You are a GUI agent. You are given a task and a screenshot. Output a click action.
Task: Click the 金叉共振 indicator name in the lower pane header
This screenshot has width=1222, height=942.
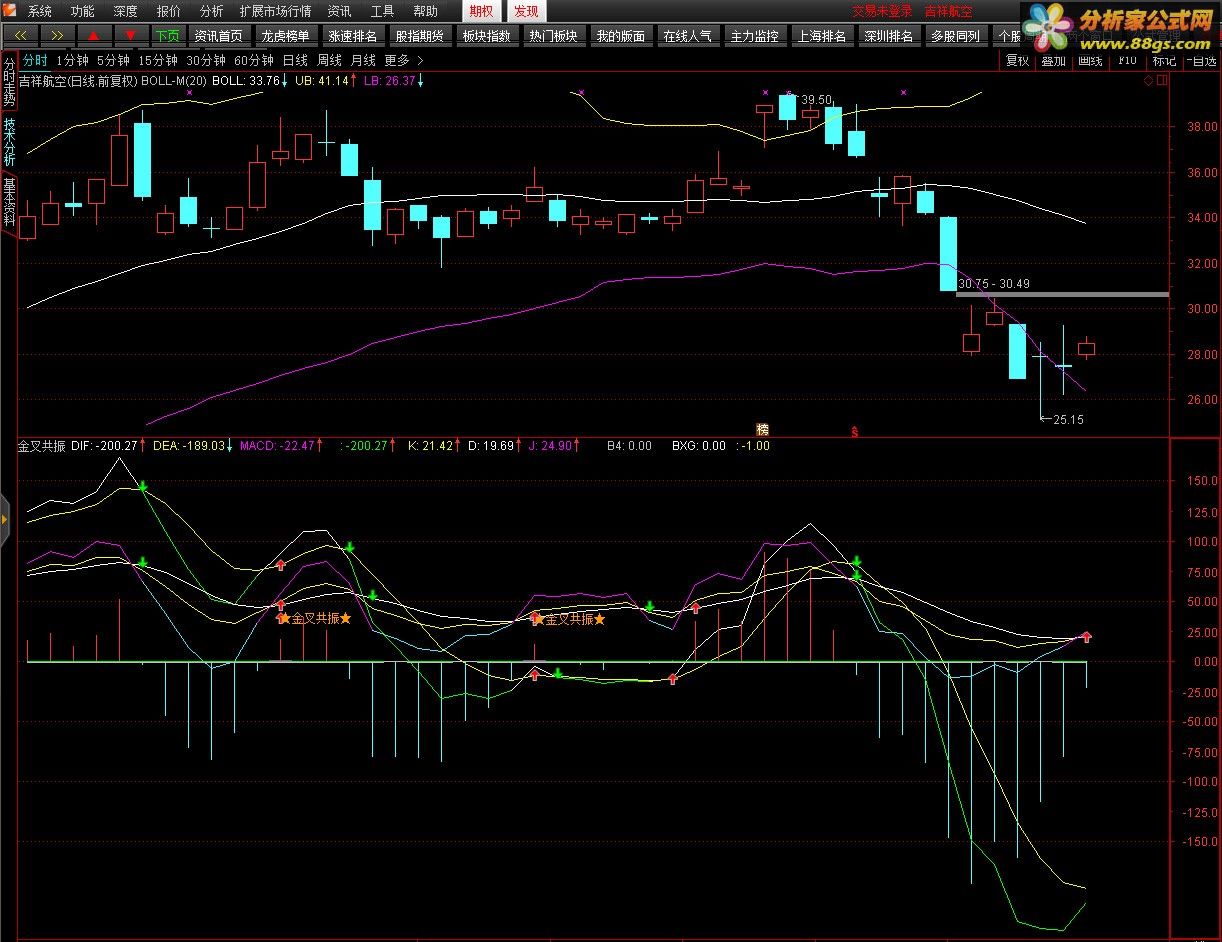(x=42, y=446)
